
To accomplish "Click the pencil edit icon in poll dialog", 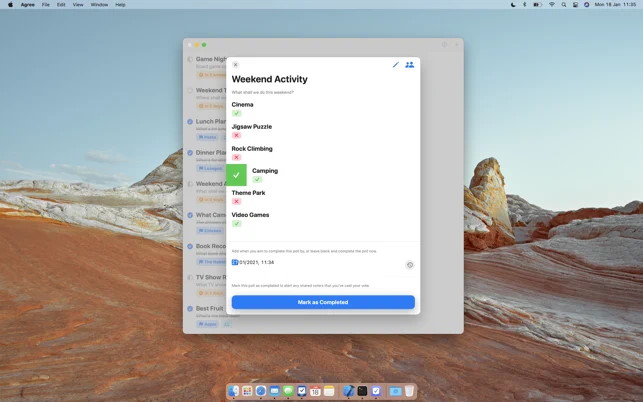I will coord(395,65).
